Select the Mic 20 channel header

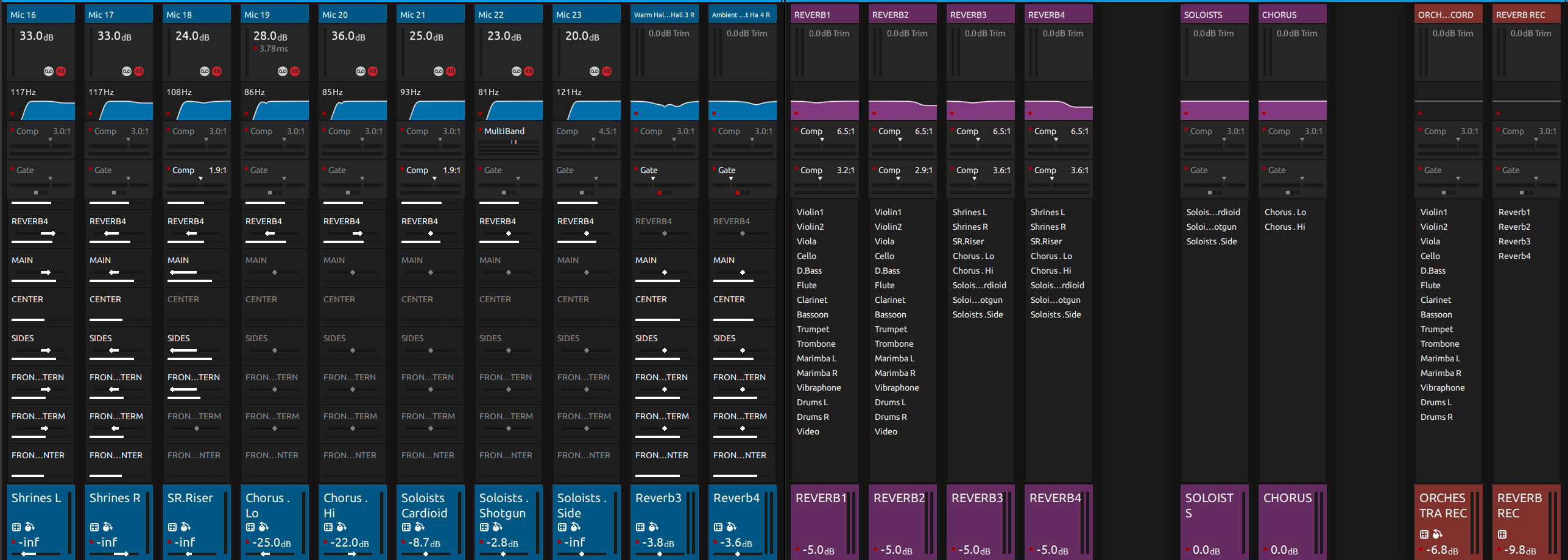352,14
